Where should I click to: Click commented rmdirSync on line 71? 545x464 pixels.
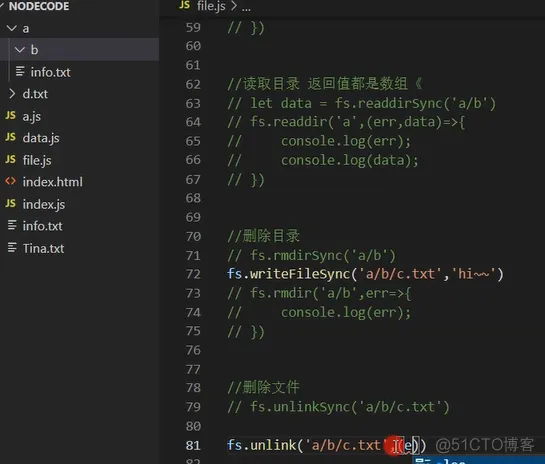311,255
